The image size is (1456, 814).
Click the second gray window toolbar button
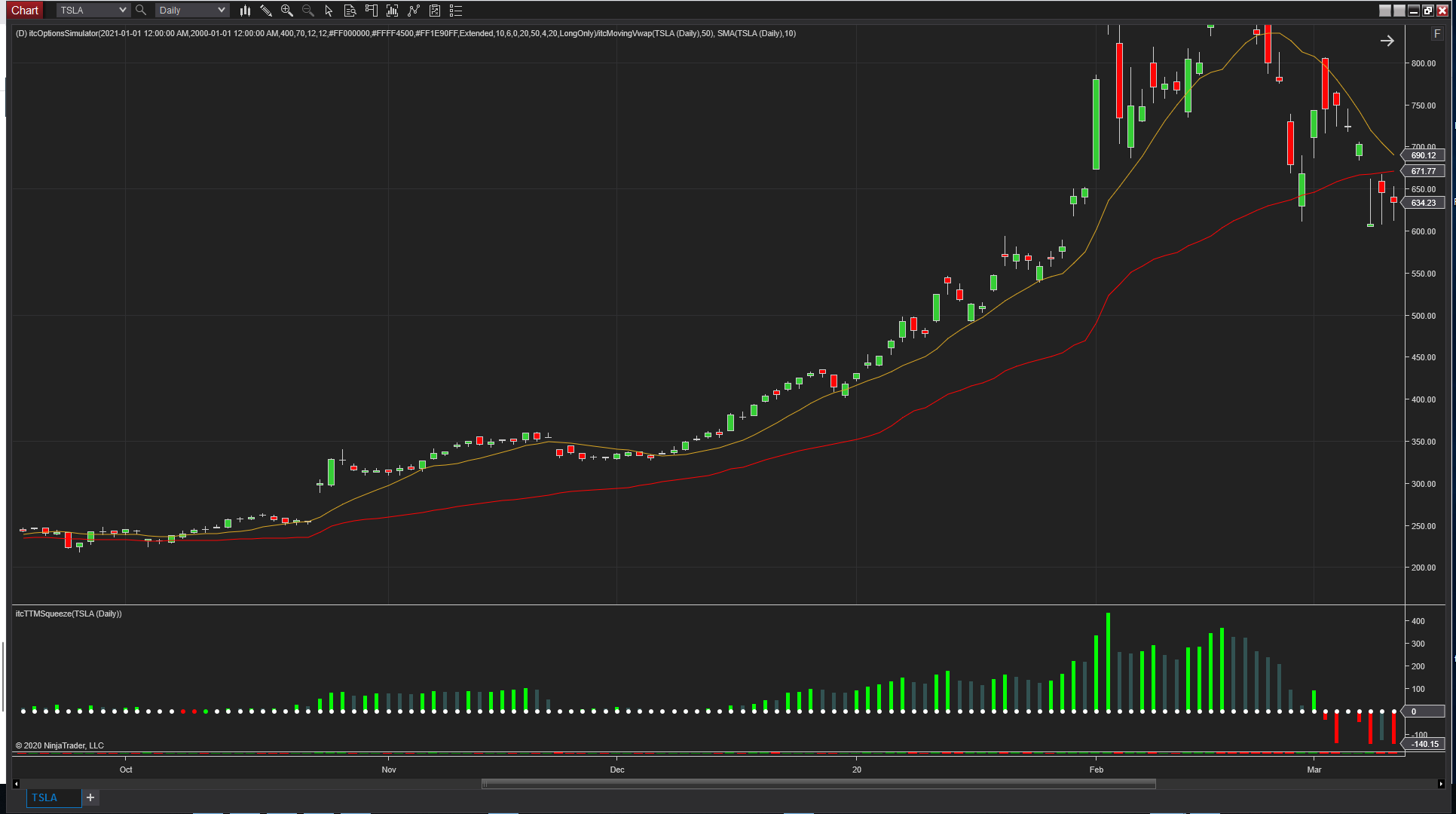coord(1399,11)
